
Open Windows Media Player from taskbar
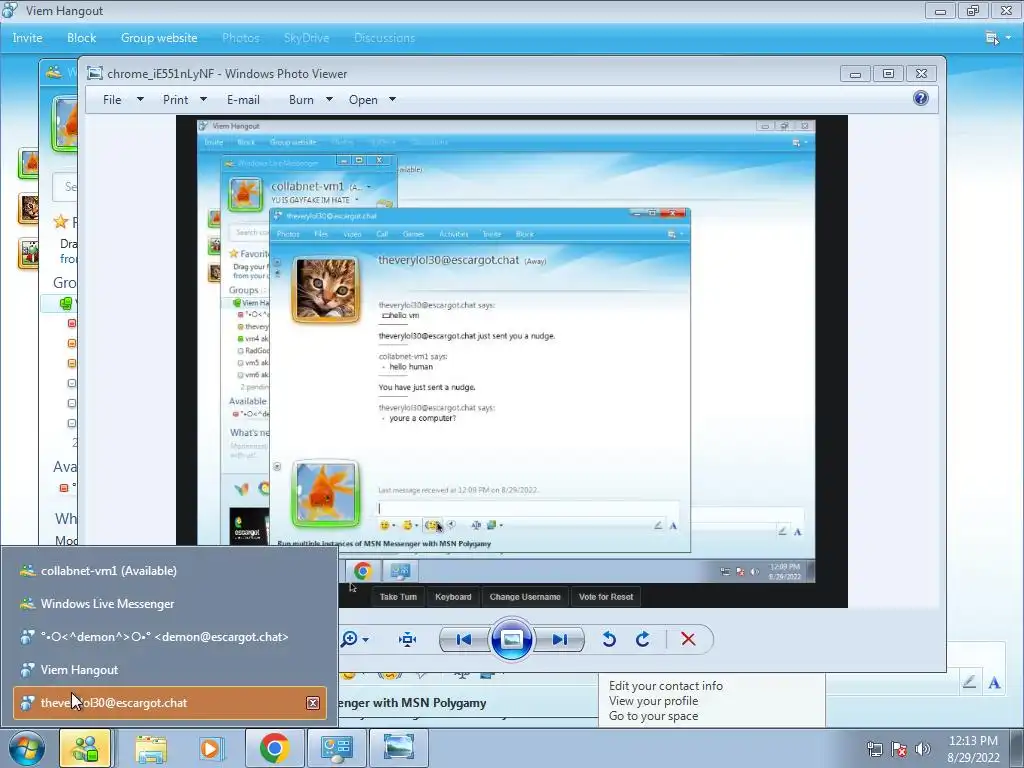(x=210, y=748)
